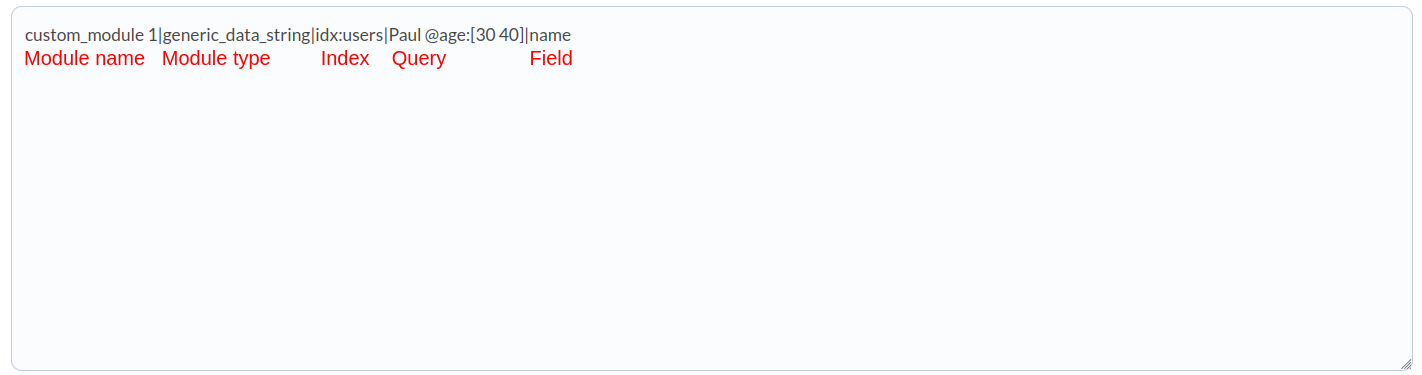The height and width of the screenshot is (375, 1422).
Task: Click the digit 1 after custom_module
Action: (x=153, y=35)
